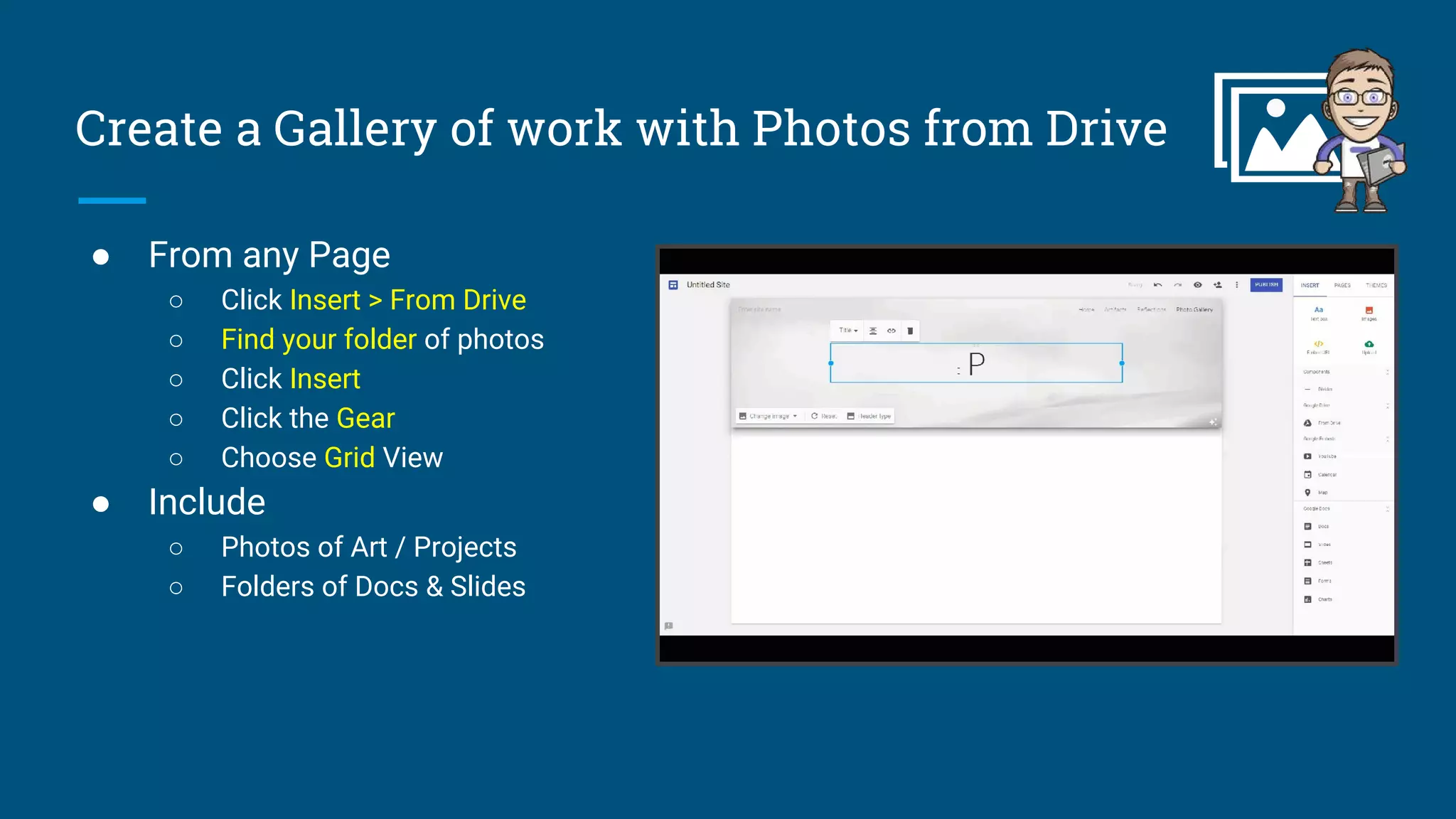Click the Header type button
Screen dimensions: 1456x819
[869, 416]
